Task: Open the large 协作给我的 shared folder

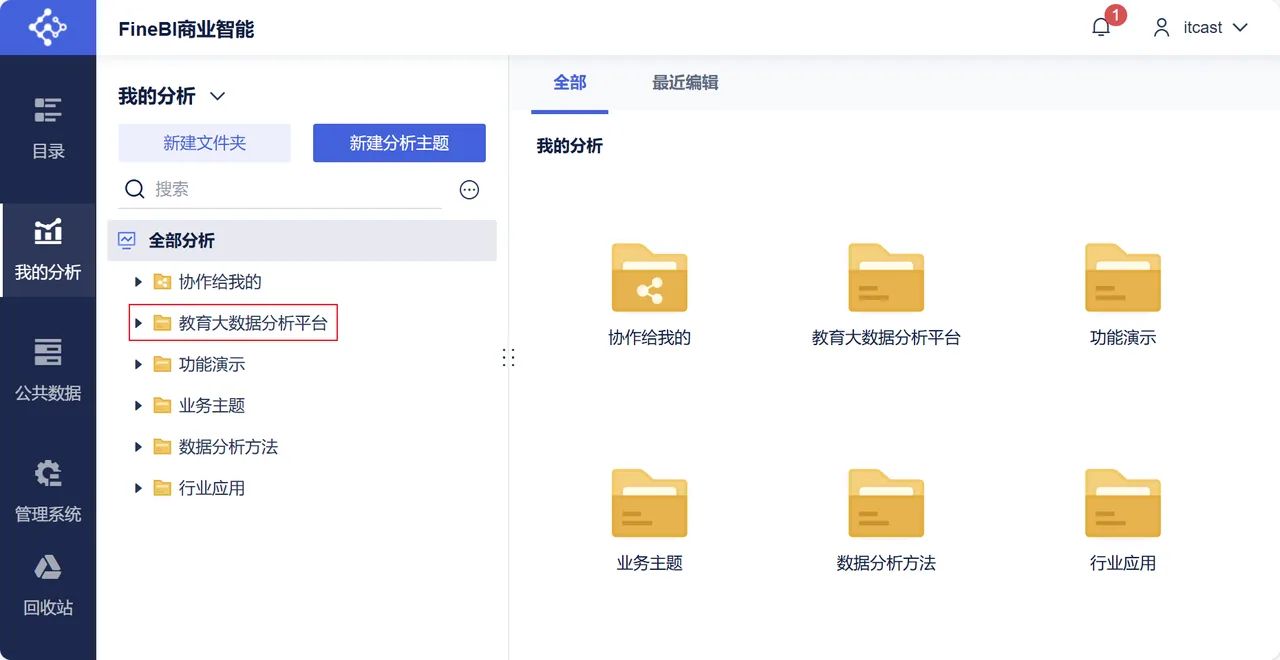Action: point(650,278)
